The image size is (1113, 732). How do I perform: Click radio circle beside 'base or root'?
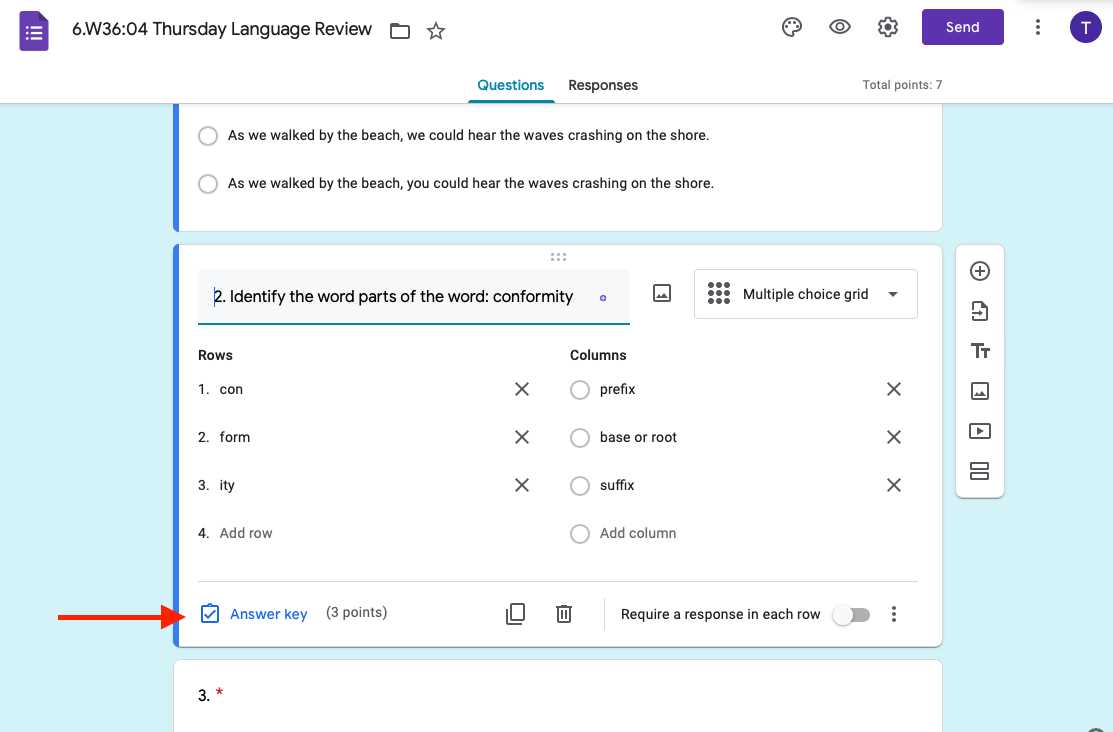(x=580, y=438)
